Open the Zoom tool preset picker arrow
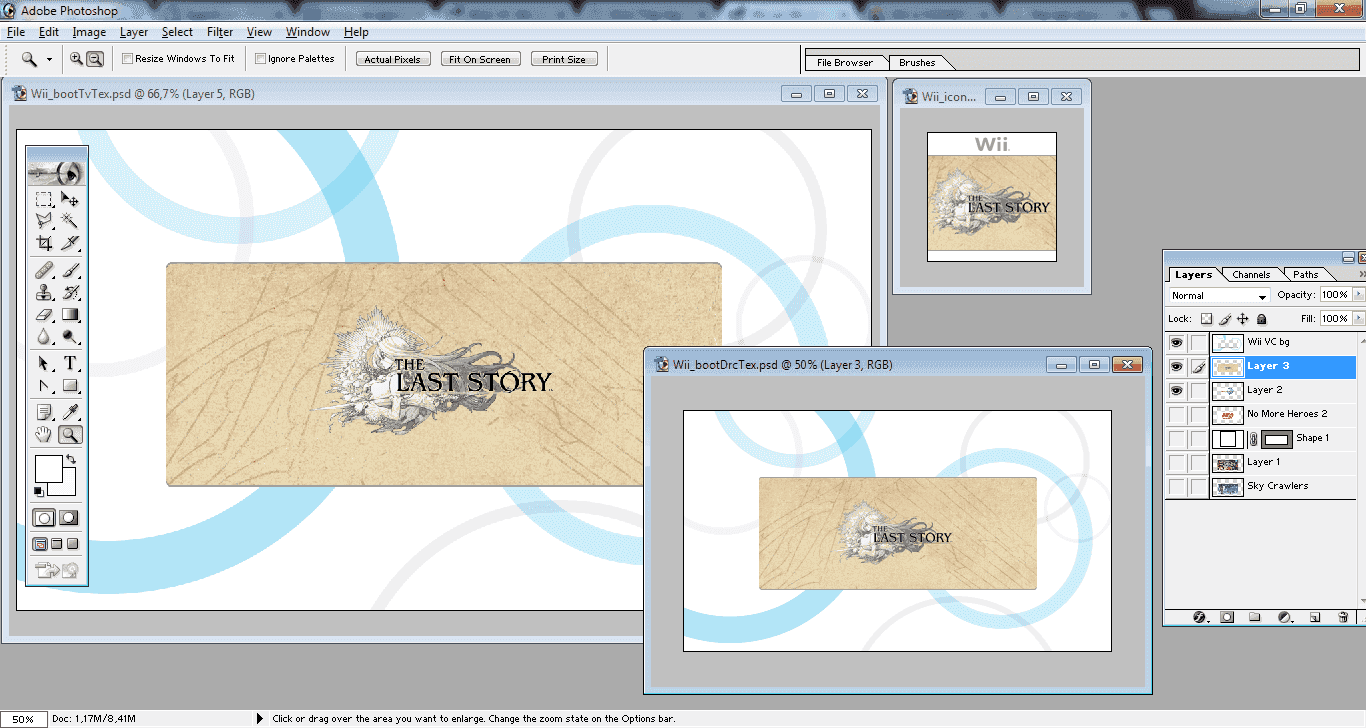The height and width of the screenshot is (728, 1366). coord(49,59)
